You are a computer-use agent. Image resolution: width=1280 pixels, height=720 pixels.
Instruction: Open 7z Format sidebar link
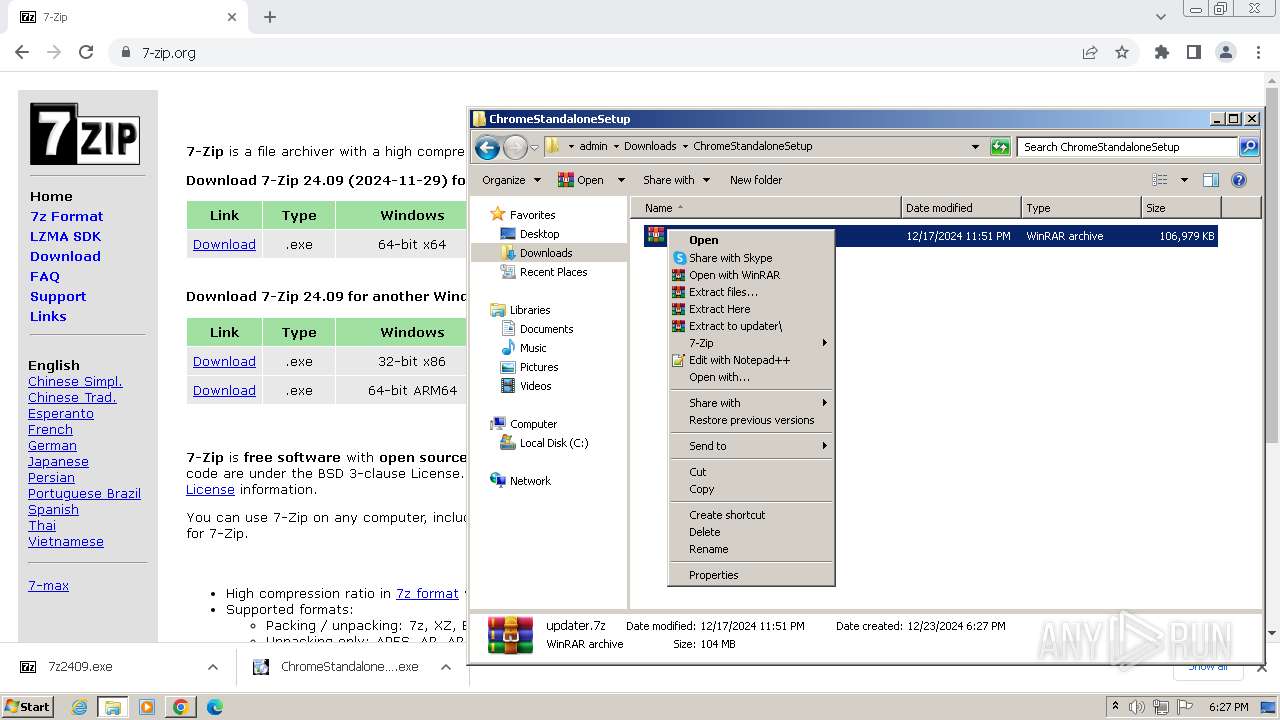(x=66, y=216)
